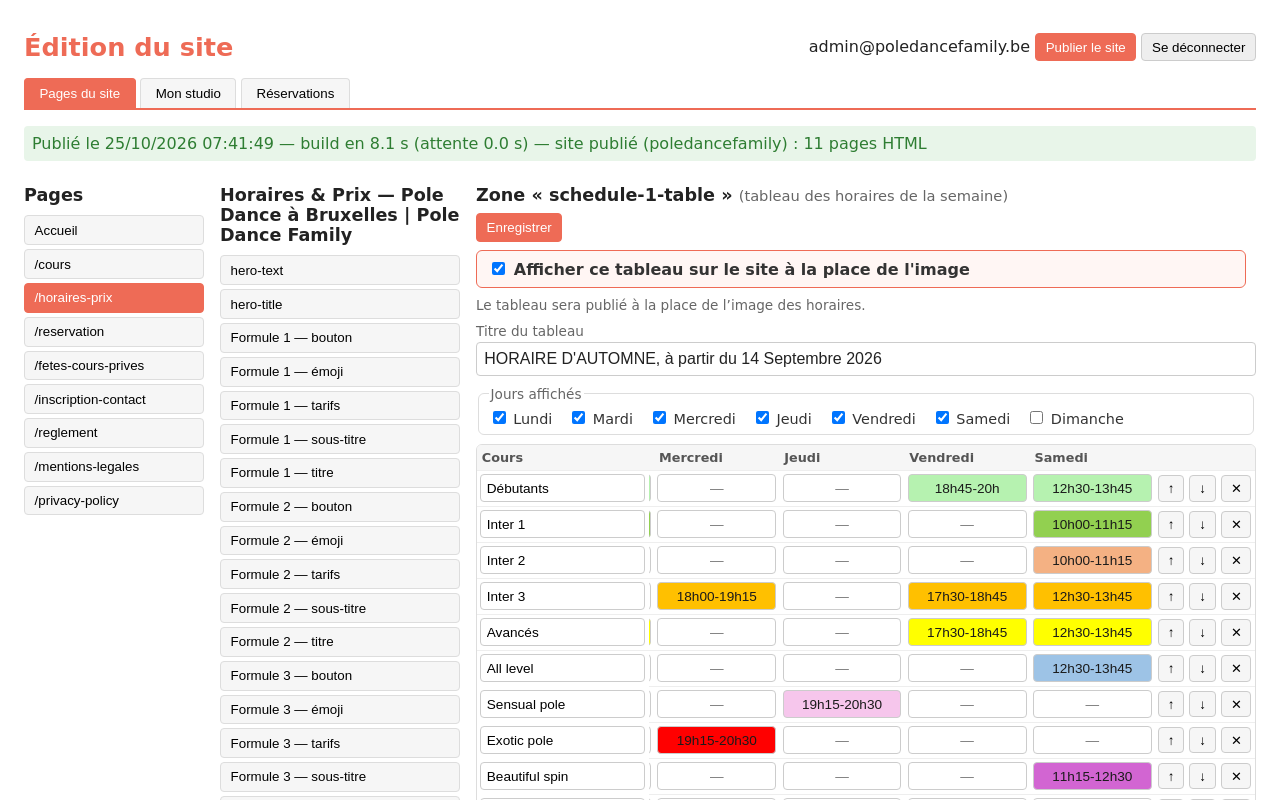Move the Inter 3 row down
1280x800 pixels.
coord(1202,596)
